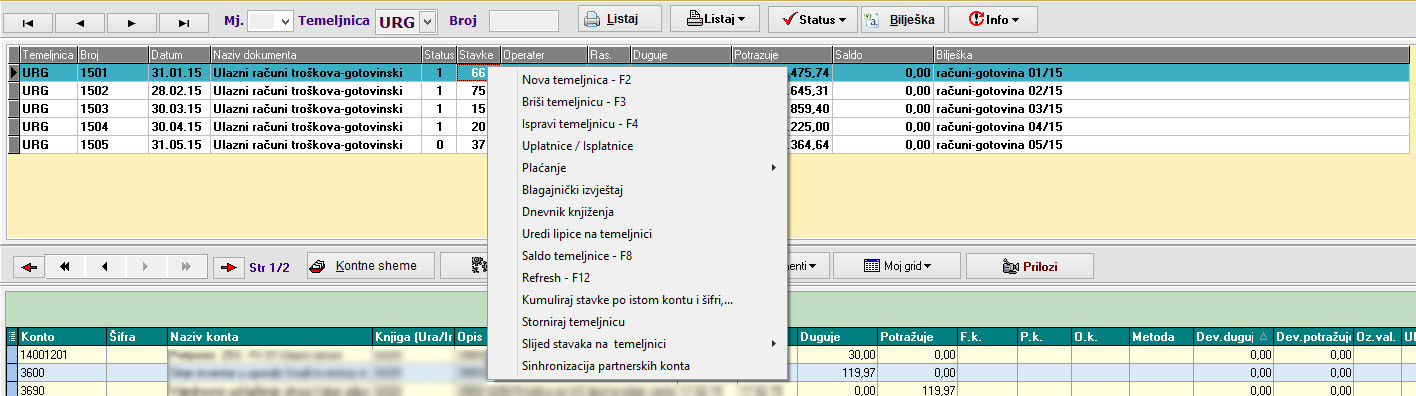Expand Slijed stavaka na temeljnici submenu
The width and height of the screenshot is (1416, 396).
tap(637, 344)
